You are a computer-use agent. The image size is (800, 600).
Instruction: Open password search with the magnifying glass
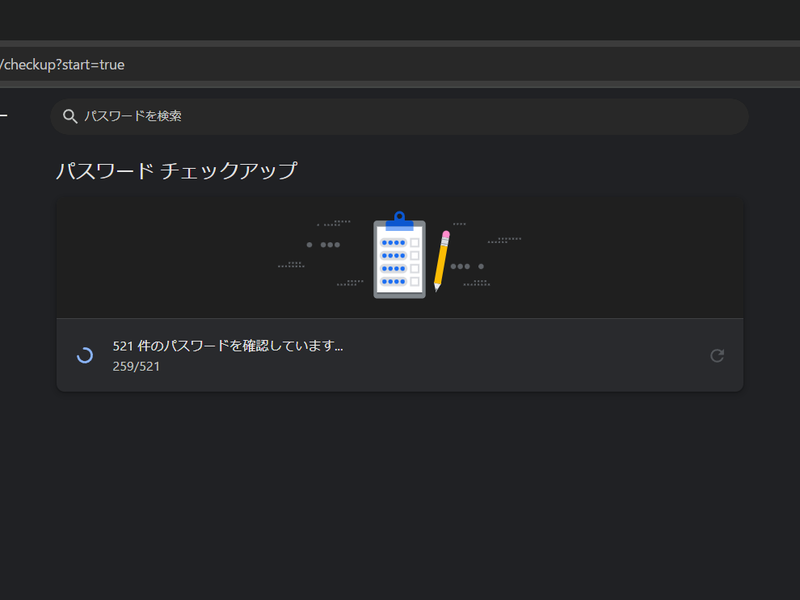tap(69, 116)
